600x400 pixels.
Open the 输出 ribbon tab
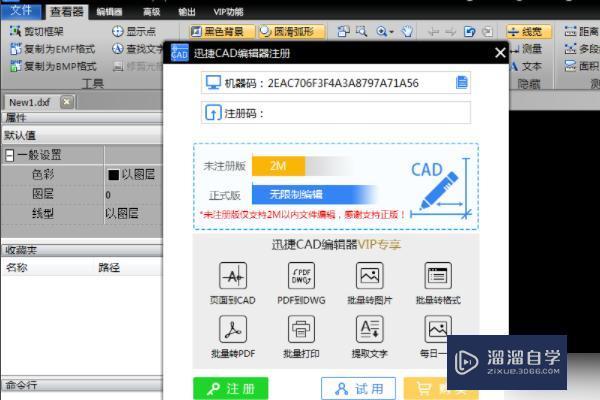[187, 12]
